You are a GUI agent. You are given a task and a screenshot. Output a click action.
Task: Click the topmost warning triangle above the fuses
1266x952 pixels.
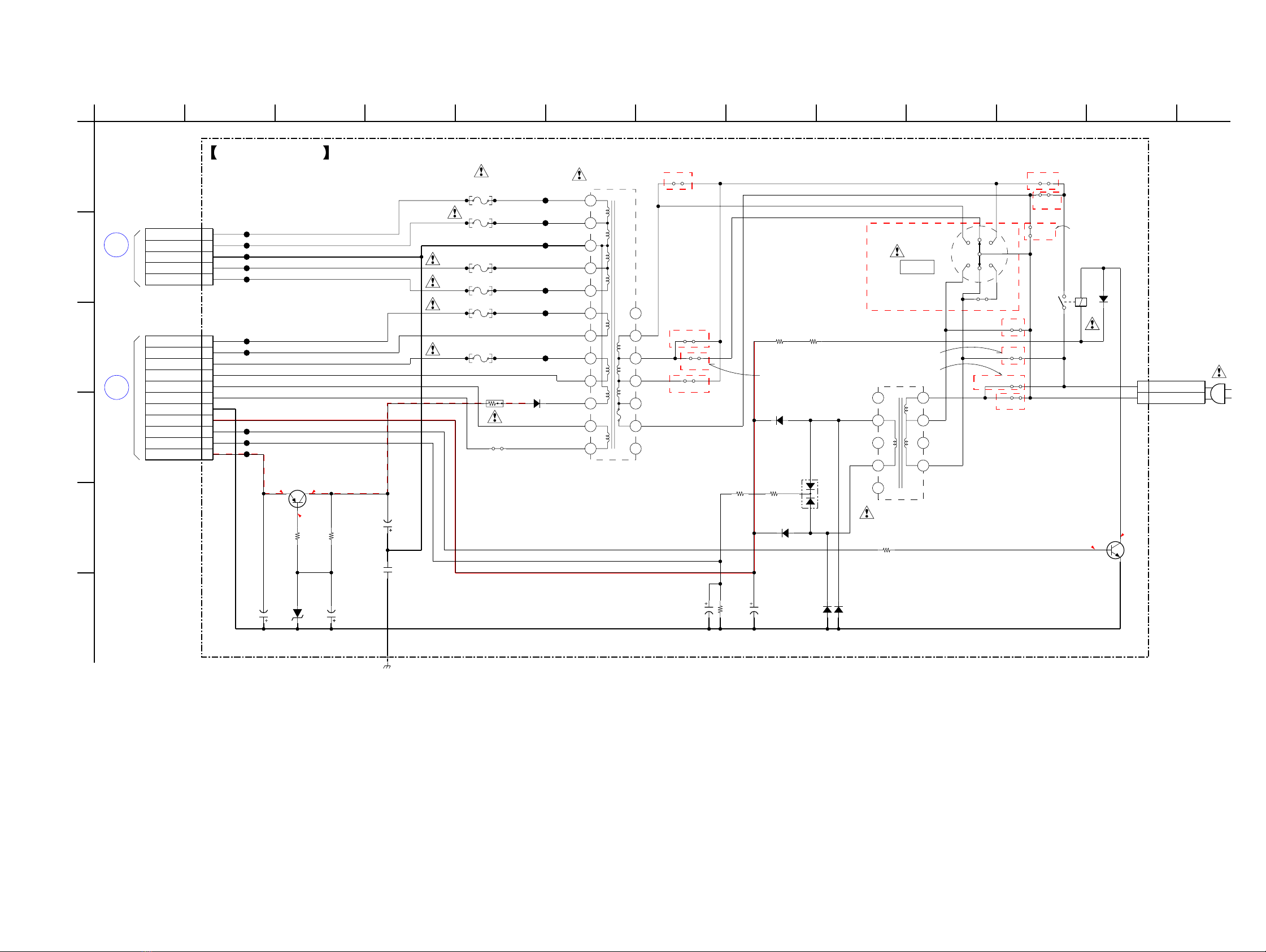point(481,171)
